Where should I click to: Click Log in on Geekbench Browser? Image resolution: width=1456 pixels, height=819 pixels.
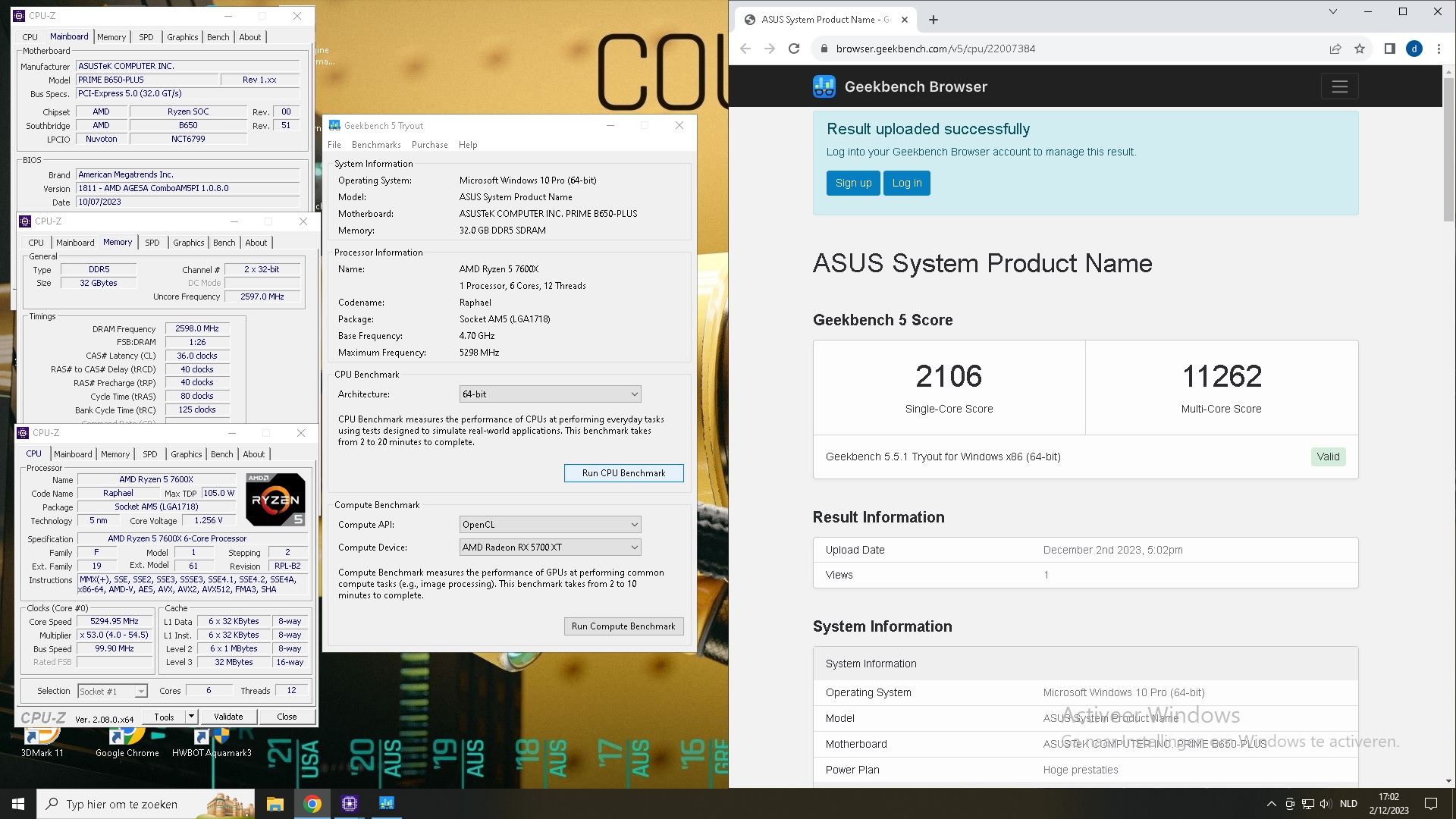(x=907, y=183)
